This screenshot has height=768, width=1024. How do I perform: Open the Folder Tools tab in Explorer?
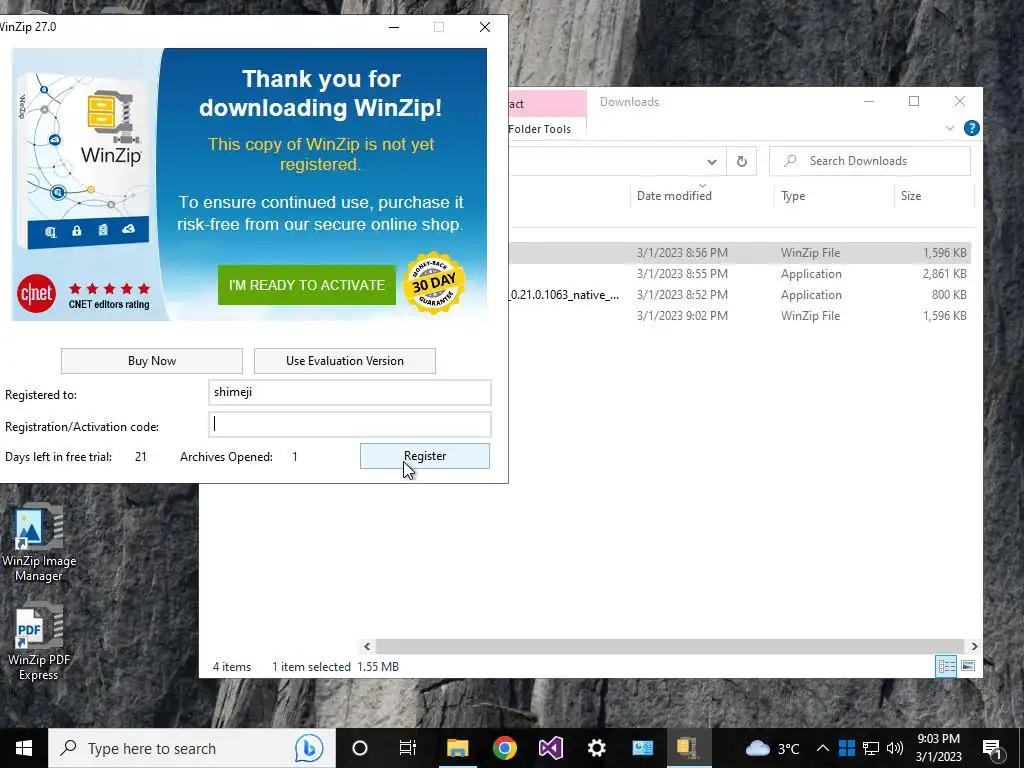tap(539, 129)
